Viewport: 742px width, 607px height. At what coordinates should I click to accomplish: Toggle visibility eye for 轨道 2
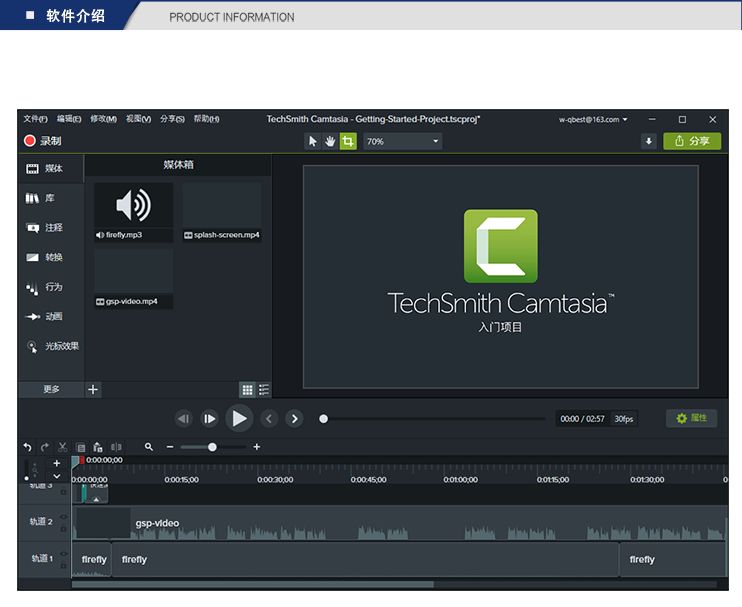[x=64, y=517]
